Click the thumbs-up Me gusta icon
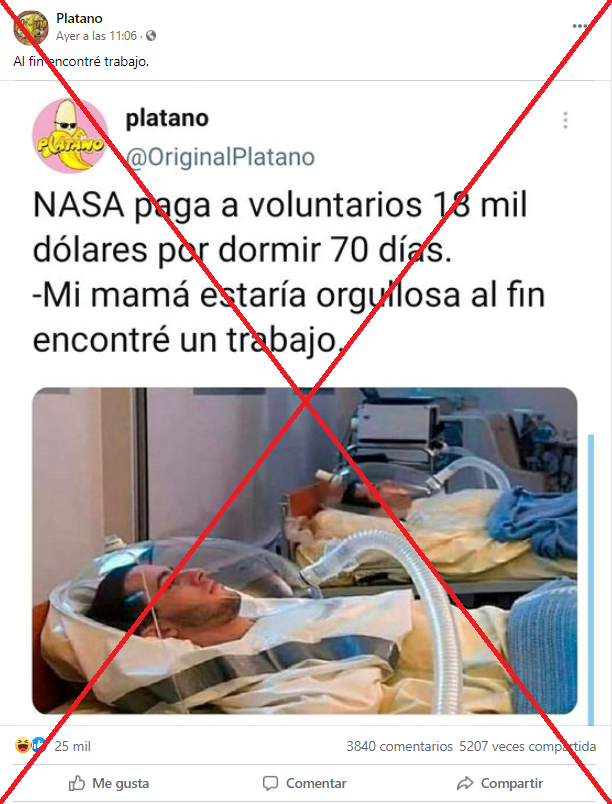 [x=77, y=783]
